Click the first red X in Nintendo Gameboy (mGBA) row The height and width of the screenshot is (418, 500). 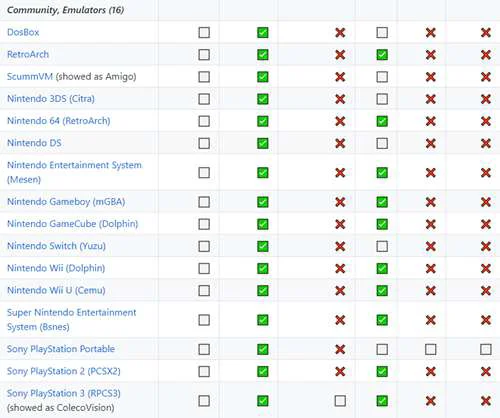[x=340, y=202]
